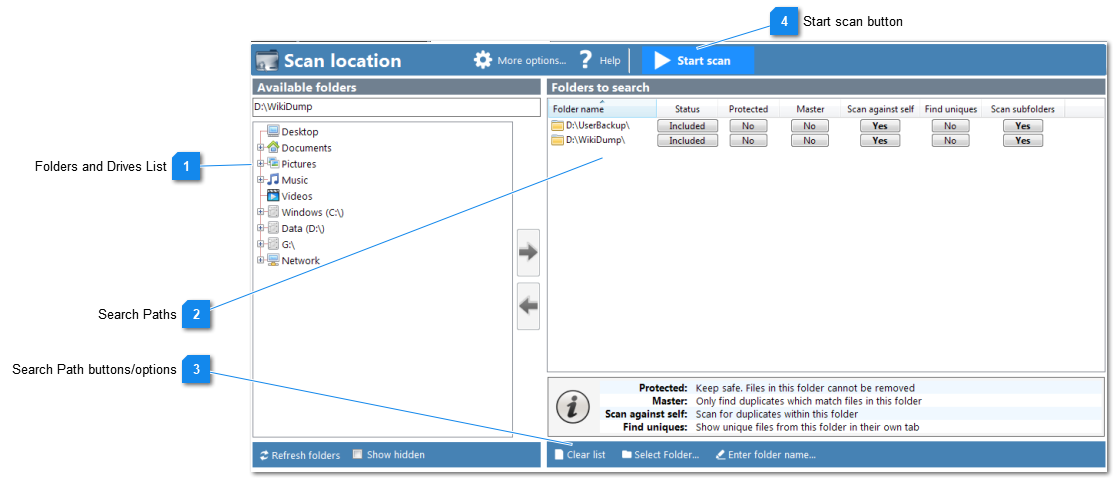Toggle Status Included for D:\WikiDump\
Image resolution: width=1115 pixels, height=480 pixels.
click(x=687, y=140)
